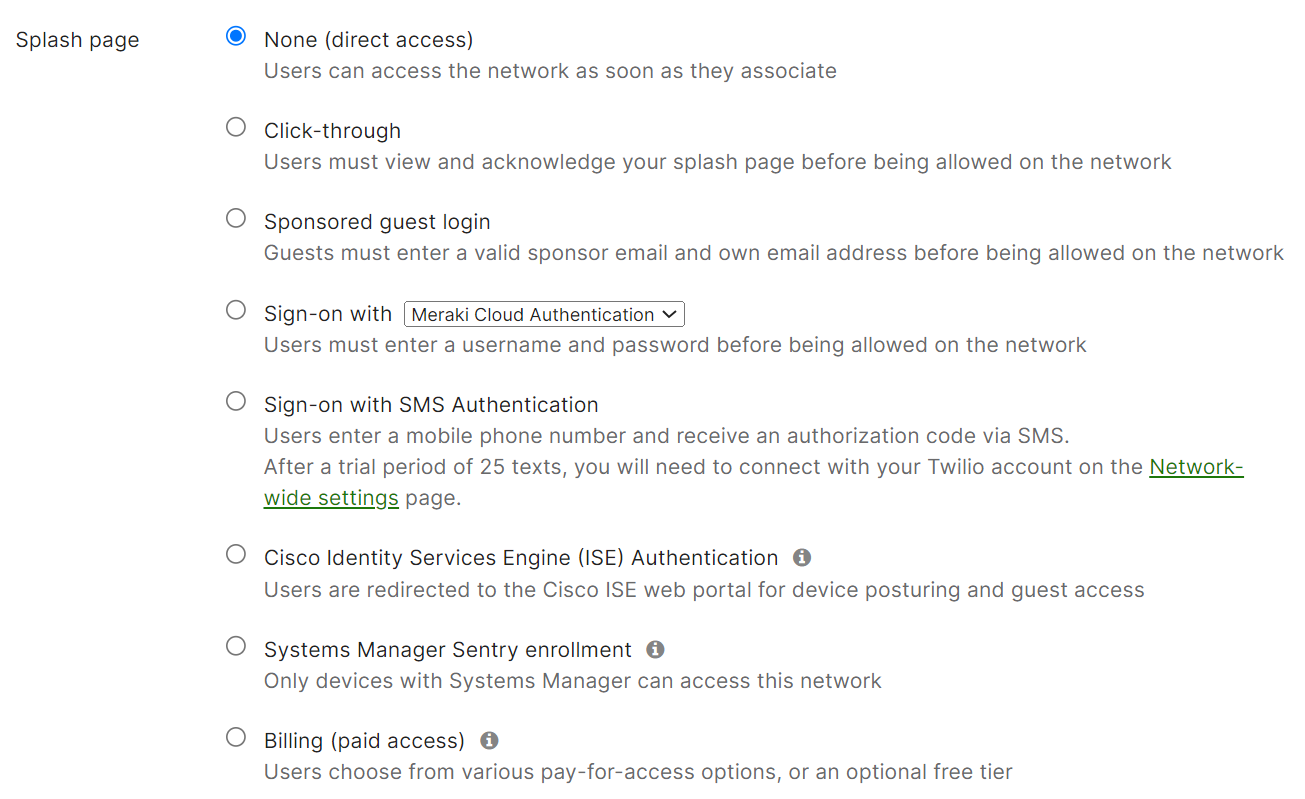Open the Meraki Cloud Authentication dropdown
The height and width of the screenshot is (799, 1305).
click(544, 315)
